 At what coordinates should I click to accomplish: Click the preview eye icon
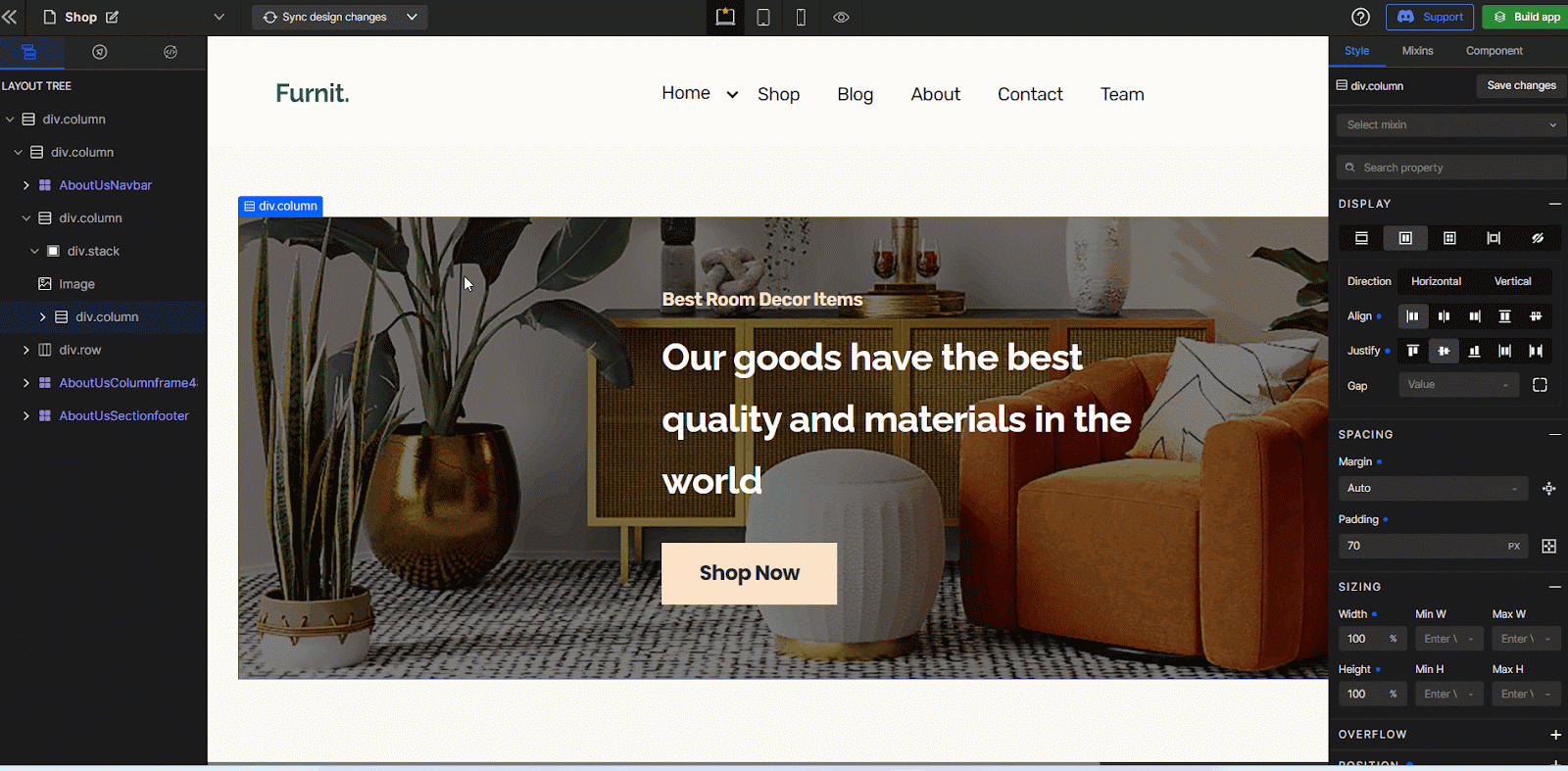pyautogui.click(x=841, y=17)
